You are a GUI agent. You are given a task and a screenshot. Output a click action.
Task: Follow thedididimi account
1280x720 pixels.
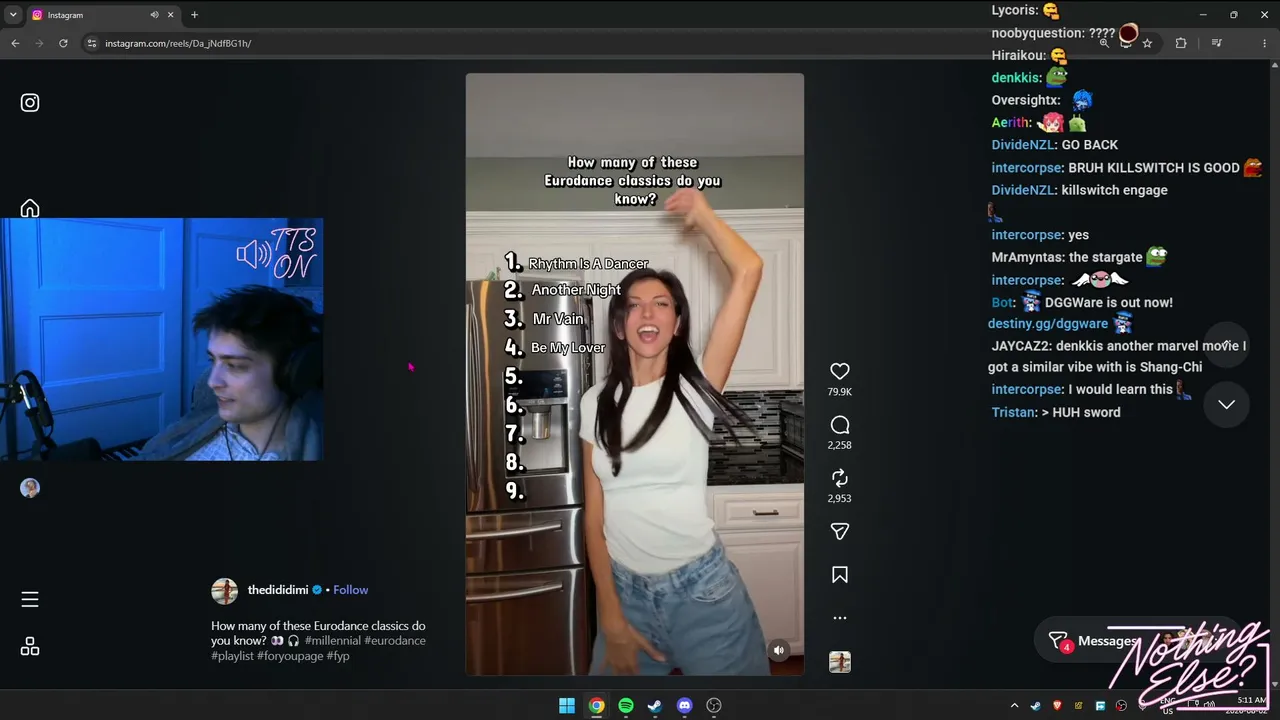tap(351, 590)
